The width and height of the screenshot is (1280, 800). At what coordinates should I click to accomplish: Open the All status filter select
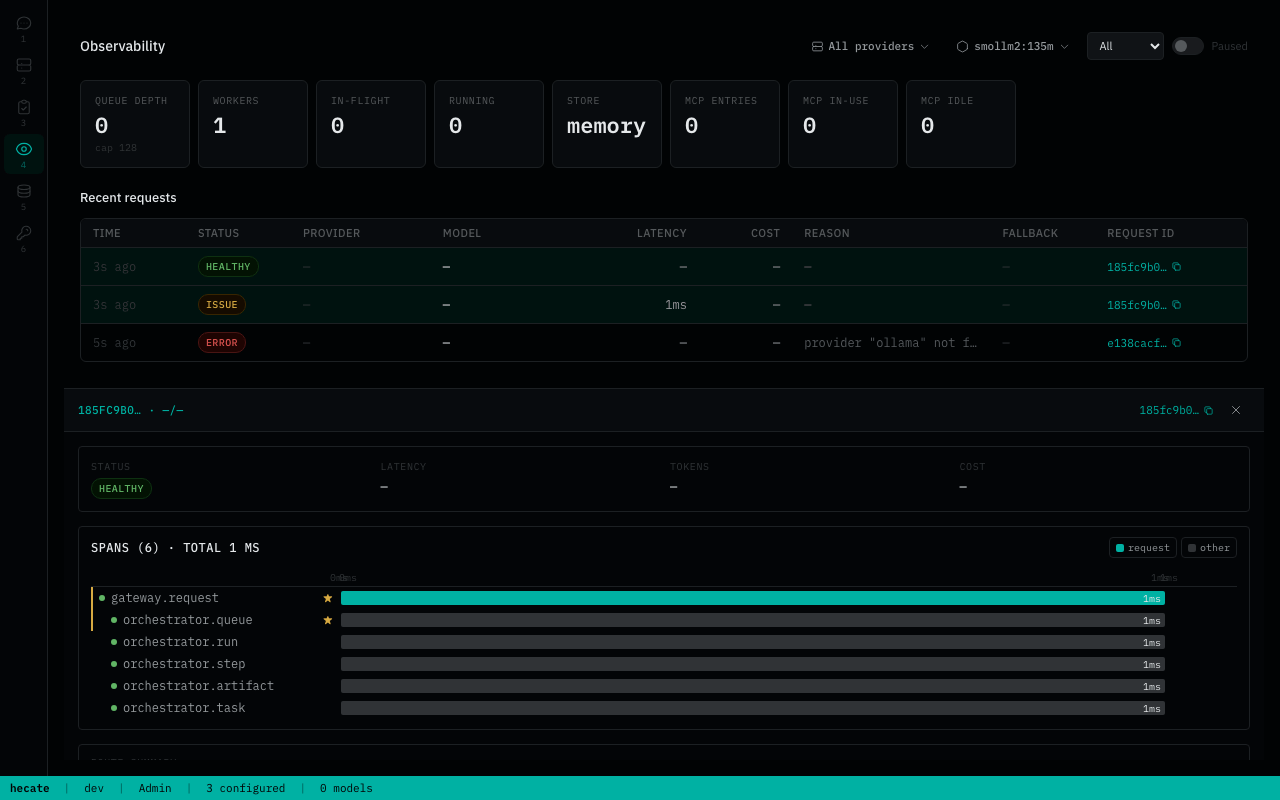click(x=1125, y=46)
